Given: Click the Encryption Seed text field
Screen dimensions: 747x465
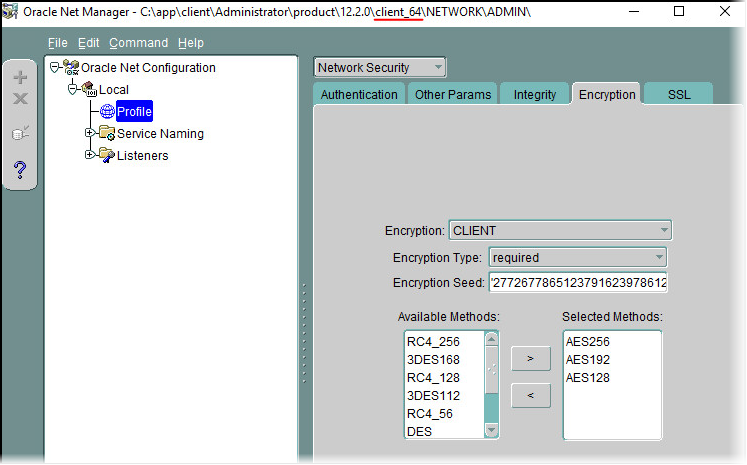Looking at the screenshot, I should [x=578, y=283].
